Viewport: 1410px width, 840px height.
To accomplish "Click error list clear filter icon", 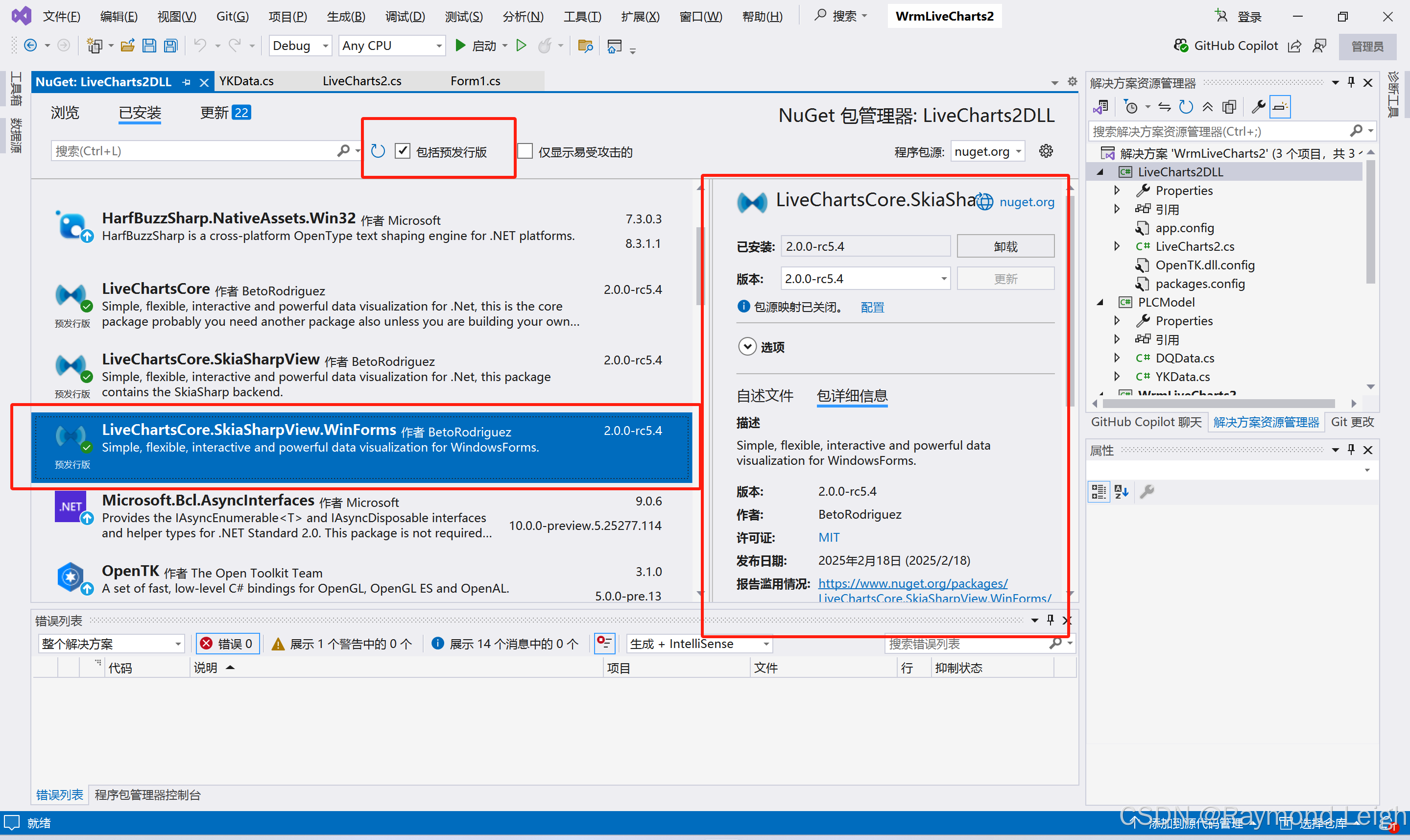I will [x=604, y=644].
